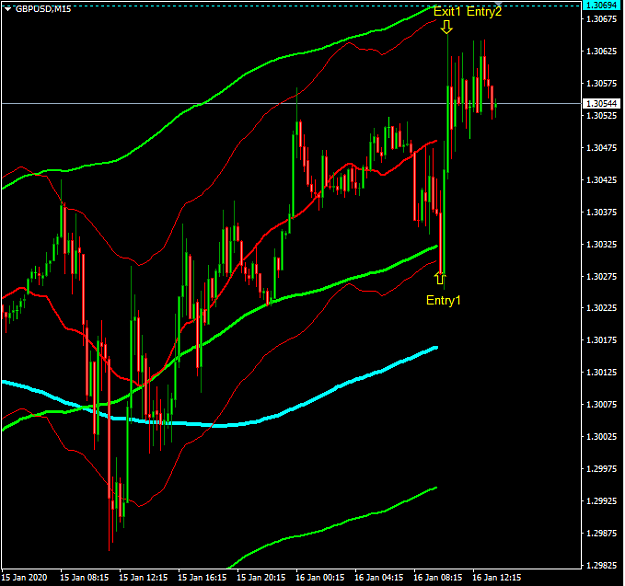Select price scale value 1.29975
The width and height of the screenshot is (625, 586).
pos(601,469)
